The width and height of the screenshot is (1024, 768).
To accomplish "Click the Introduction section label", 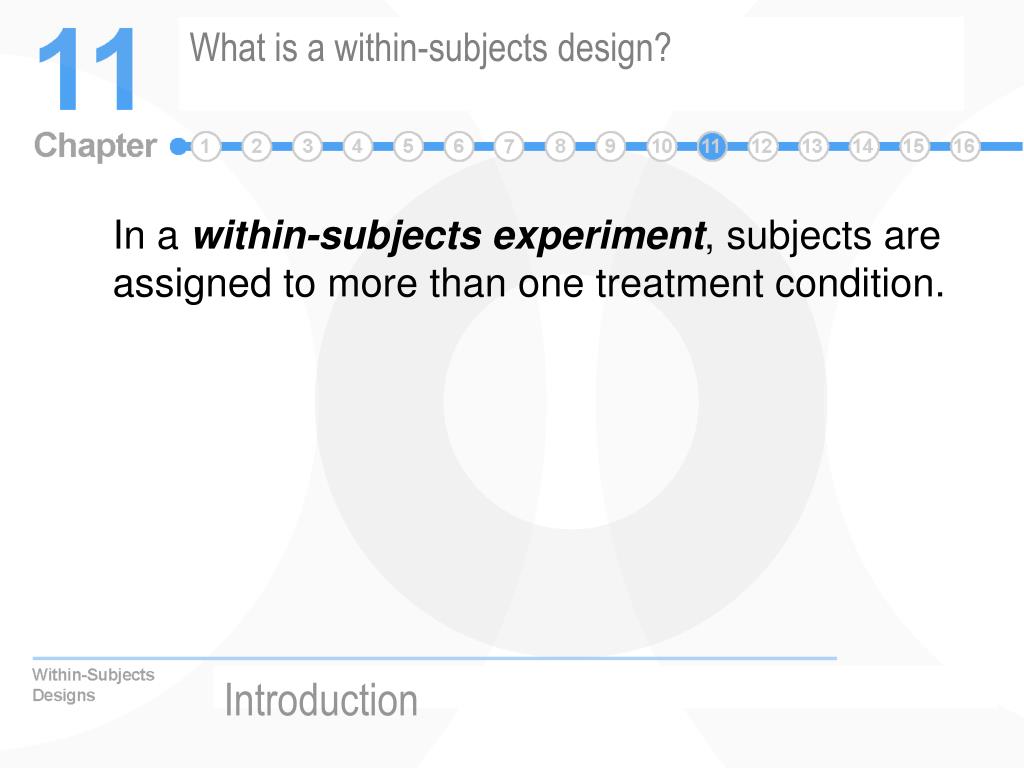I will (321, 700).
